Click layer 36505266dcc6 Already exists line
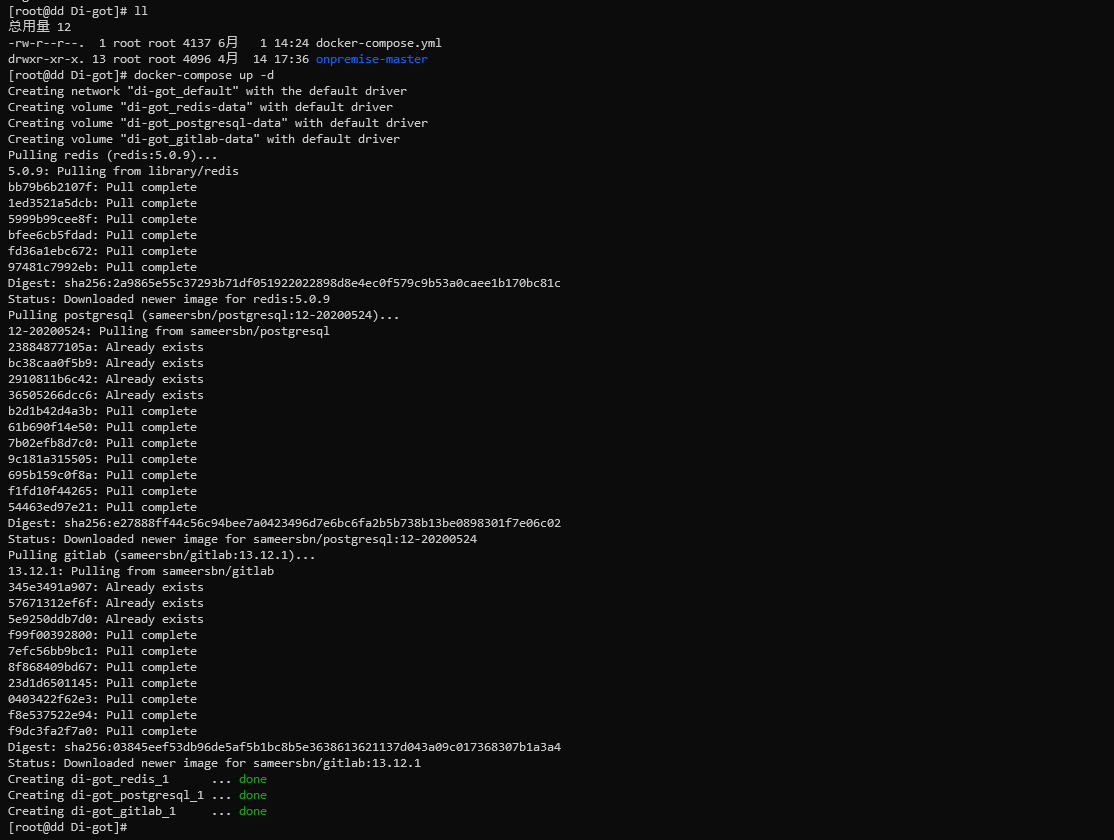 pyautogui.click(x=106, y=395)
